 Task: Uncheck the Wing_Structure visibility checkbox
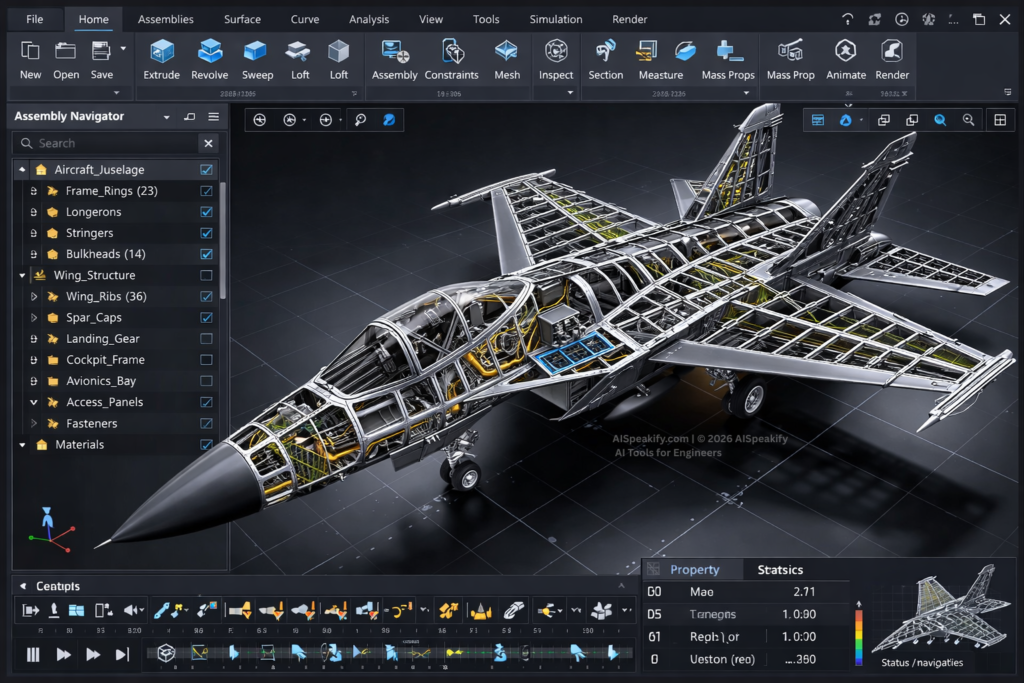208,275
